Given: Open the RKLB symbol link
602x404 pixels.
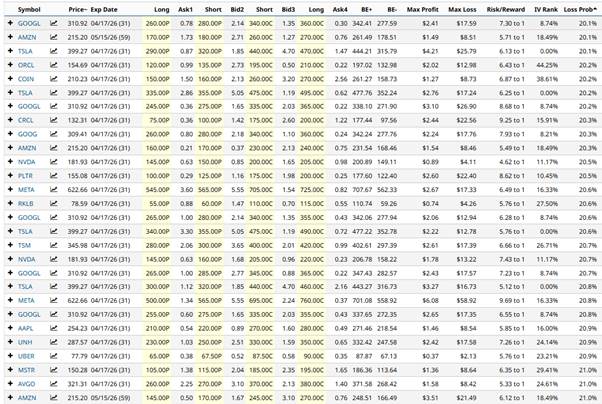Looking at the screenshot, I should [26, 204].
